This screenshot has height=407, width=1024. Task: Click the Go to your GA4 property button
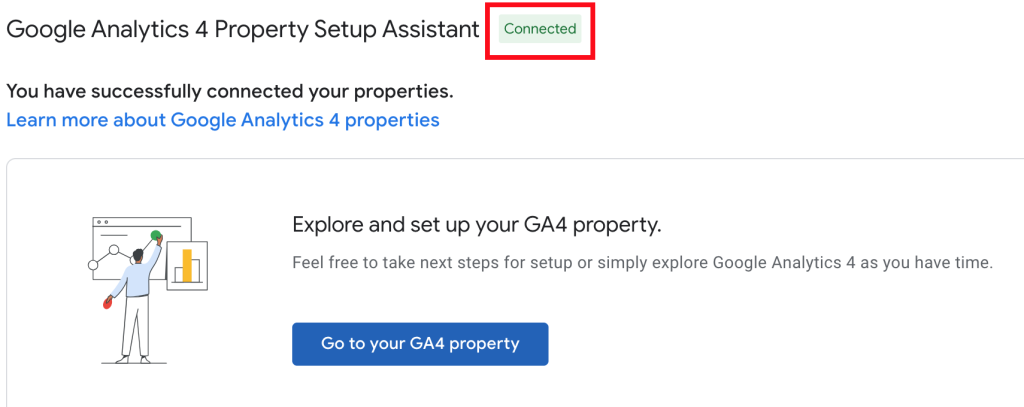point(420,344)
